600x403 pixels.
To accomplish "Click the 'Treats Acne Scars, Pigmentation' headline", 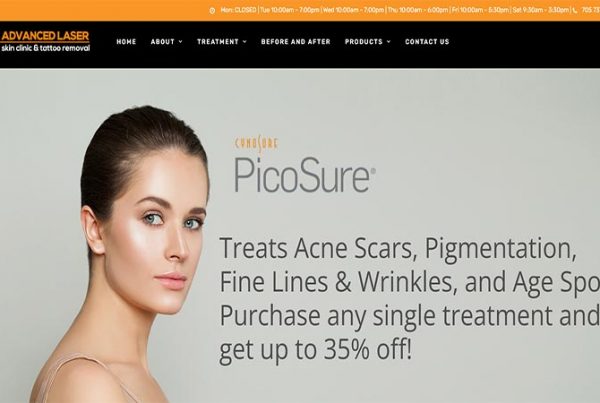I will pyautogui.click(x=398, y=250).
